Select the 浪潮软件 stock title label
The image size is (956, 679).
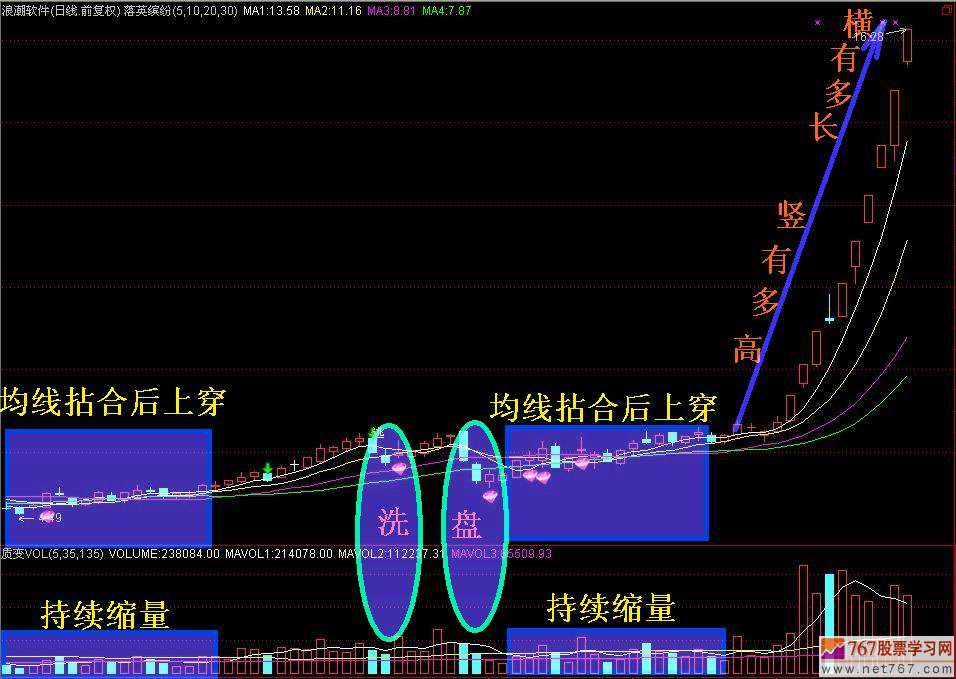click(26, 9)
